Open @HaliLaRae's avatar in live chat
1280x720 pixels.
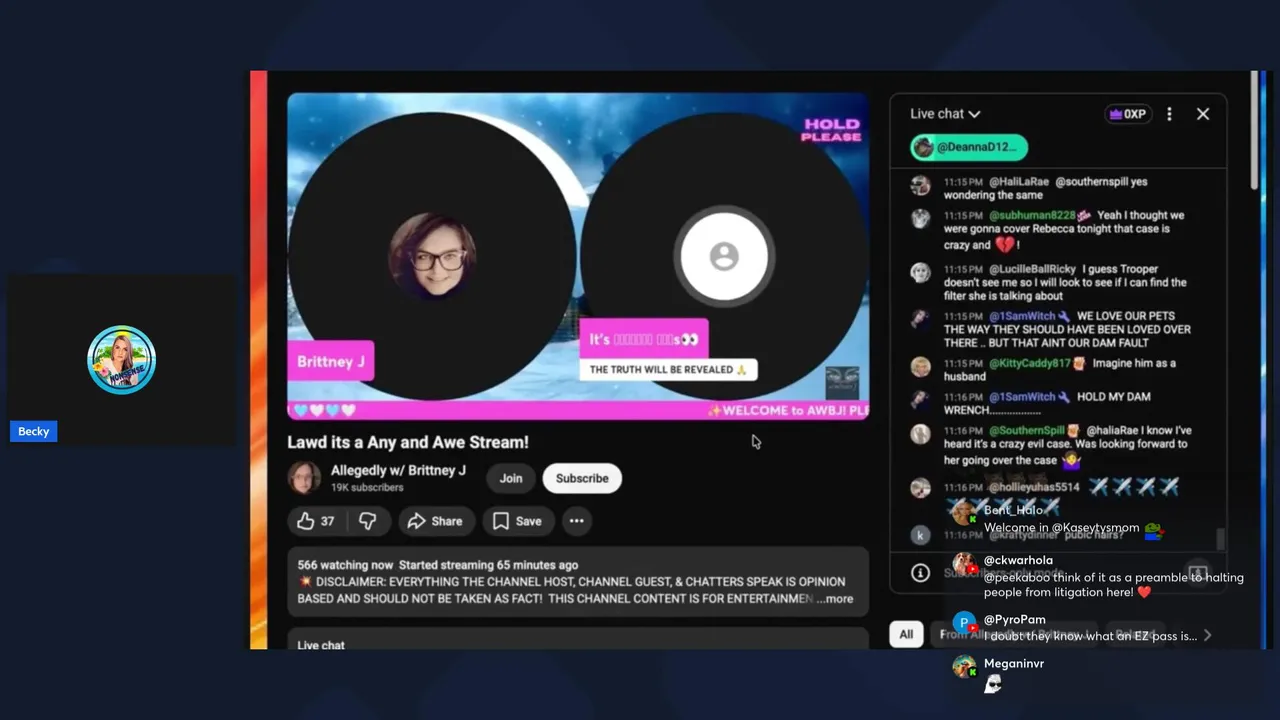920,184
